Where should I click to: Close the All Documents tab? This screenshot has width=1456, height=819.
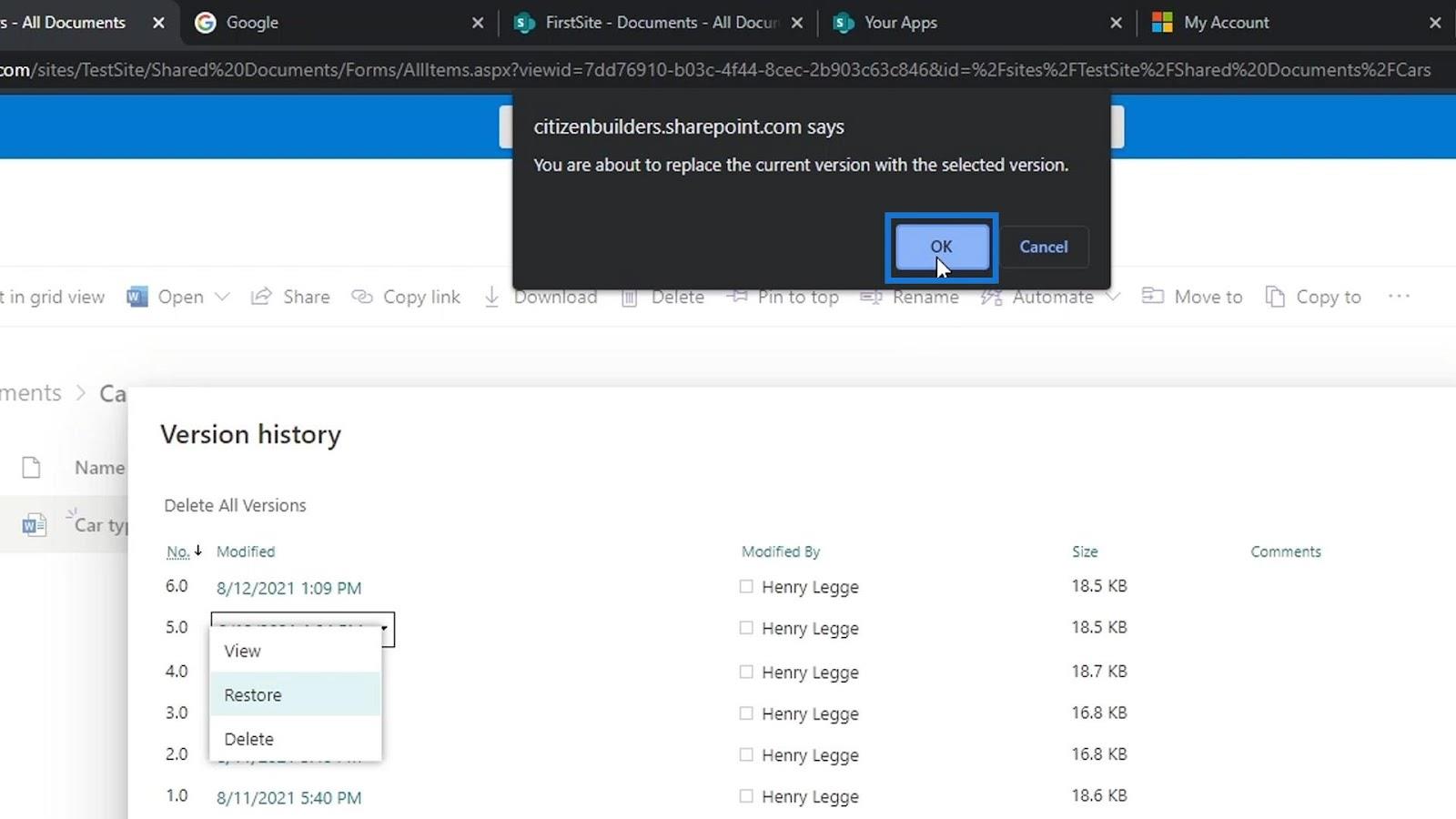[x=158, y=23]
